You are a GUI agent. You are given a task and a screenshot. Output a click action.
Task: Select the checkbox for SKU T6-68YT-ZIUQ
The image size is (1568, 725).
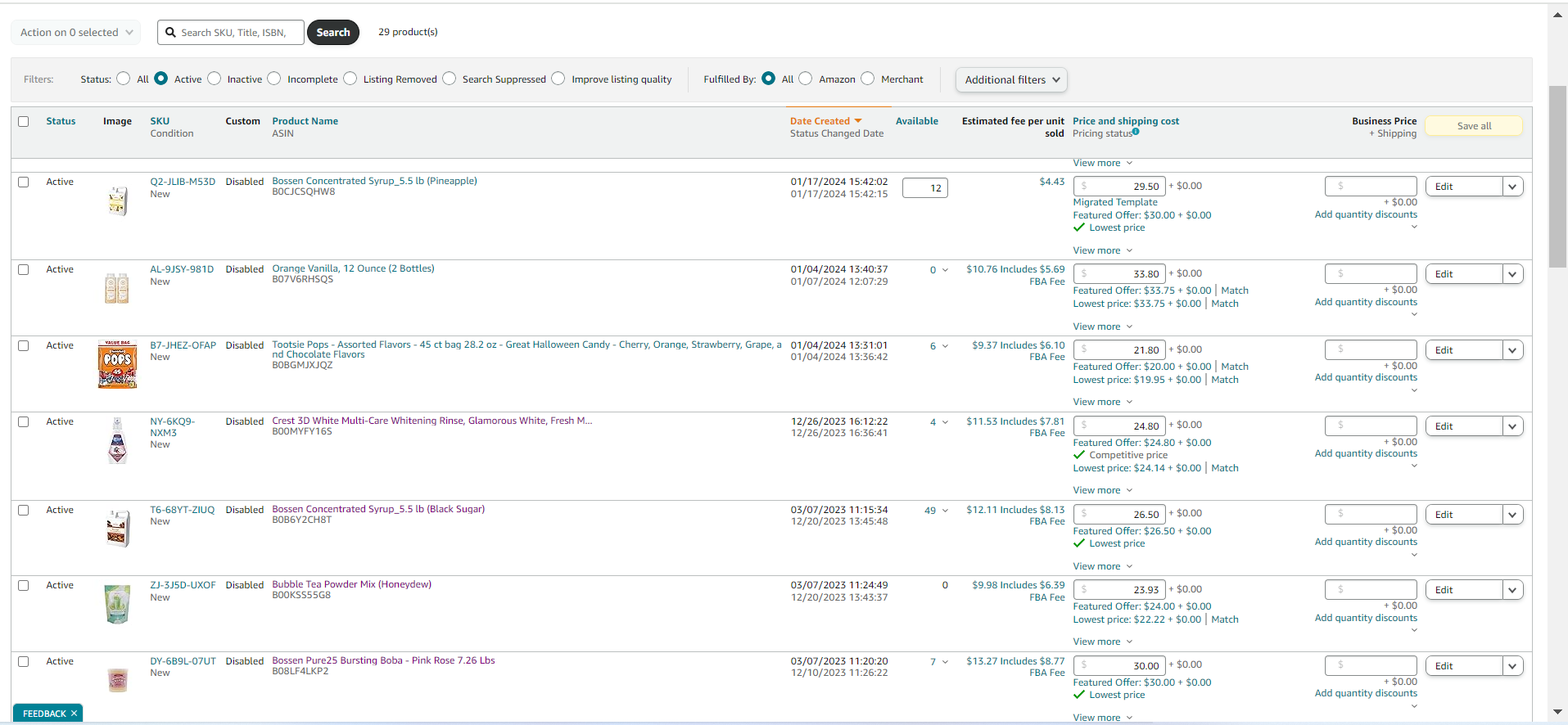(24, 510)
